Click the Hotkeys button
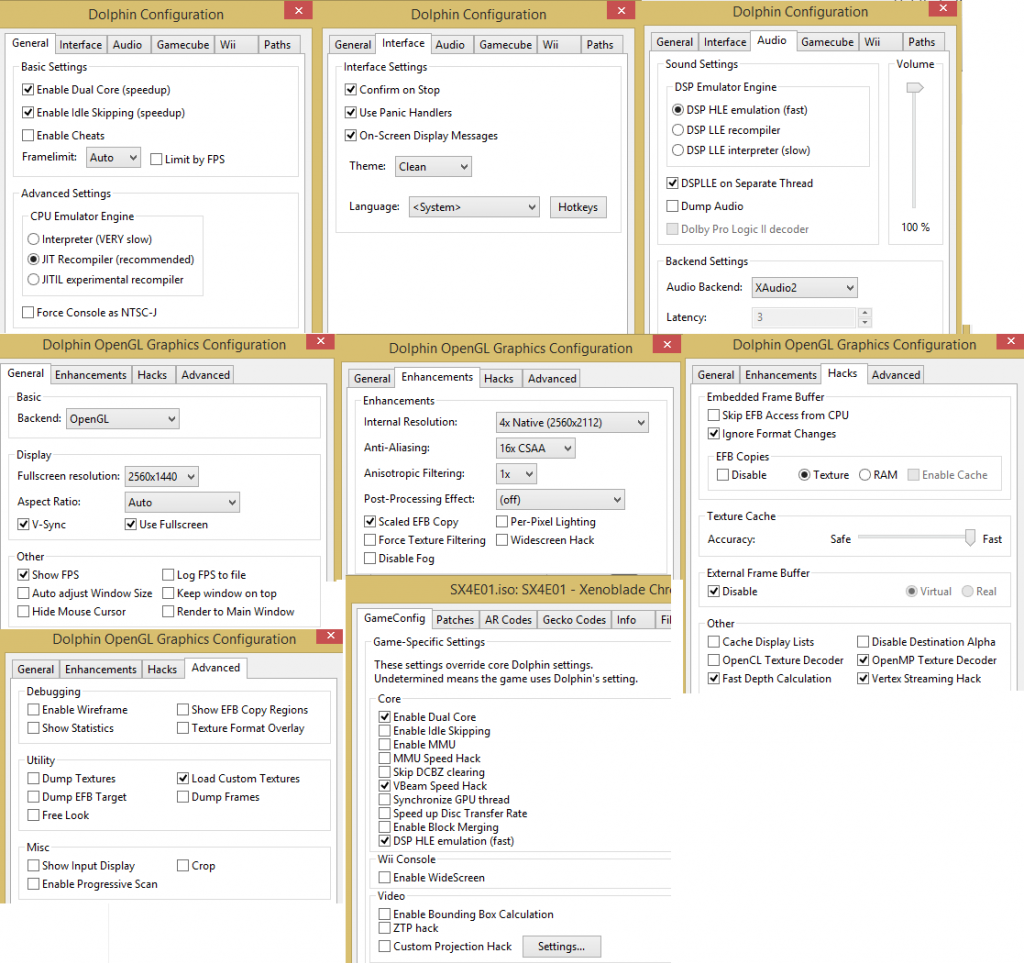The width and height of the screenshot is (1024, 963). 577,207
